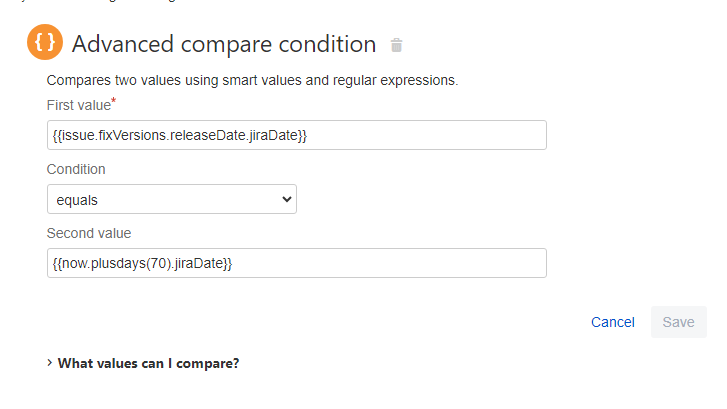Screen dimensions: 727x409
Task: Select the equals text in the Condition selector
Action: pos(77,200)
